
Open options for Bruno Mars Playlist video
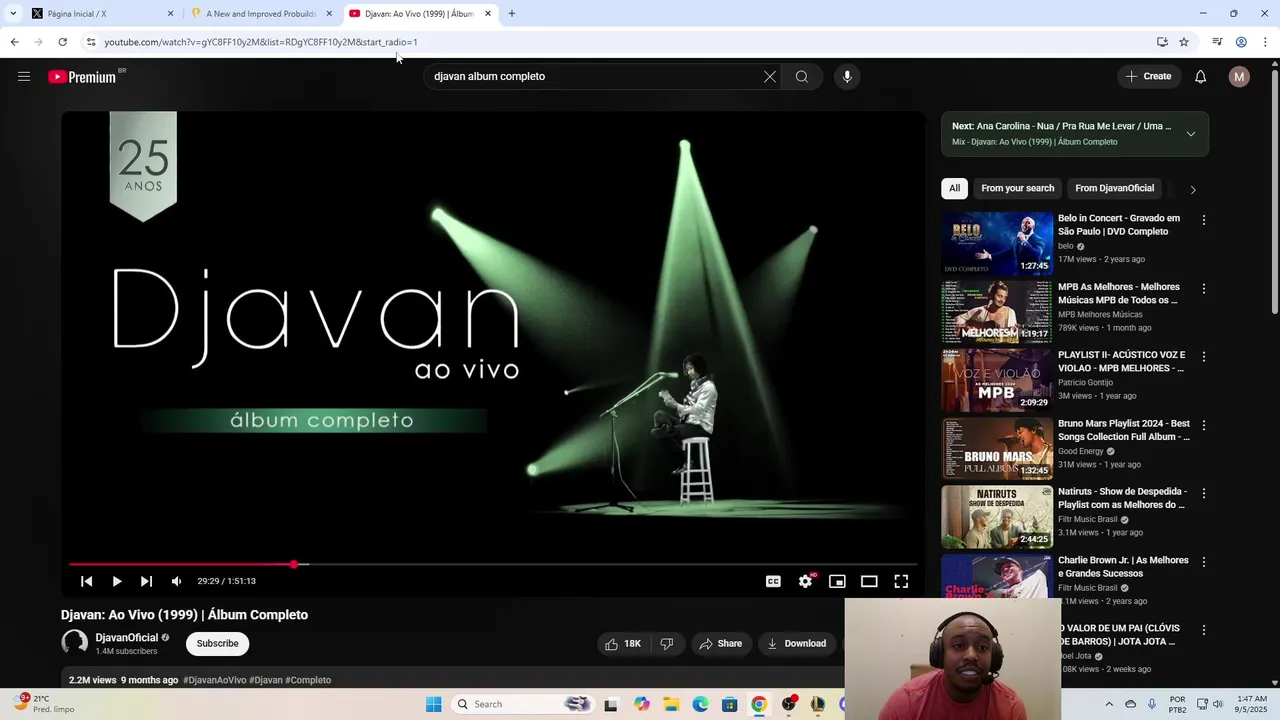pos(1203,425)
